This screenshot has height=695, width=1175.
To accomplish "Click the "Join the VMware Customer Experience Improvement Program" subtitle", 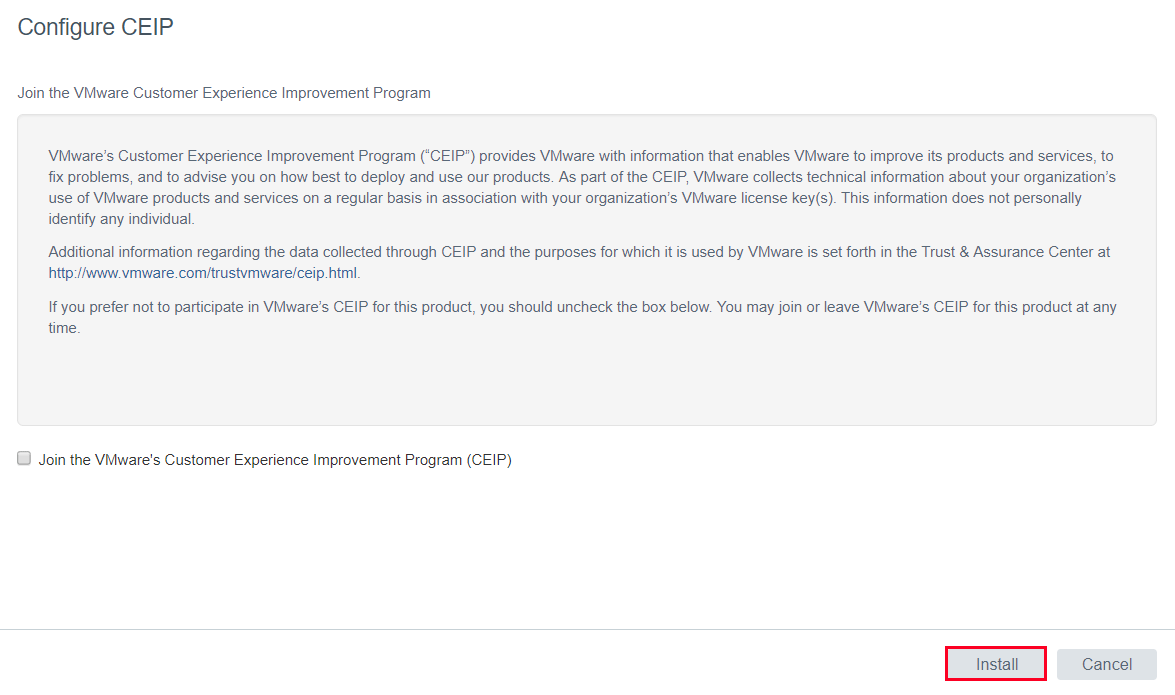I will coord(224,93).
